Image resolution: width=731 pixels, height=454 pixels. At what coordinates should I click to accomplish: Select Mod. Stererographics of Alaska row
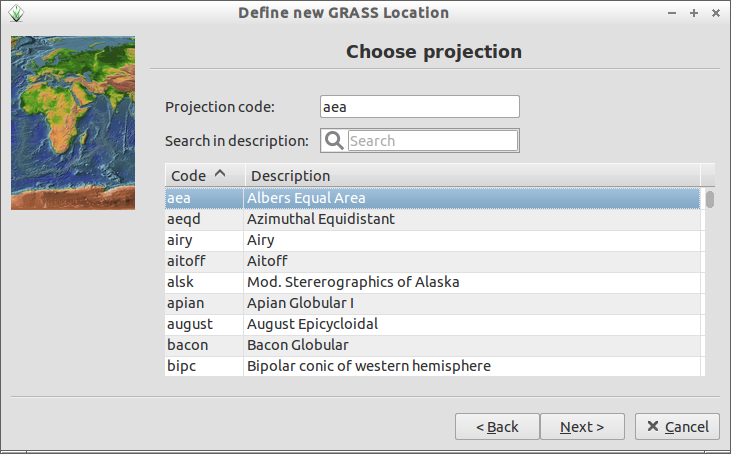(x=433, y=282)
